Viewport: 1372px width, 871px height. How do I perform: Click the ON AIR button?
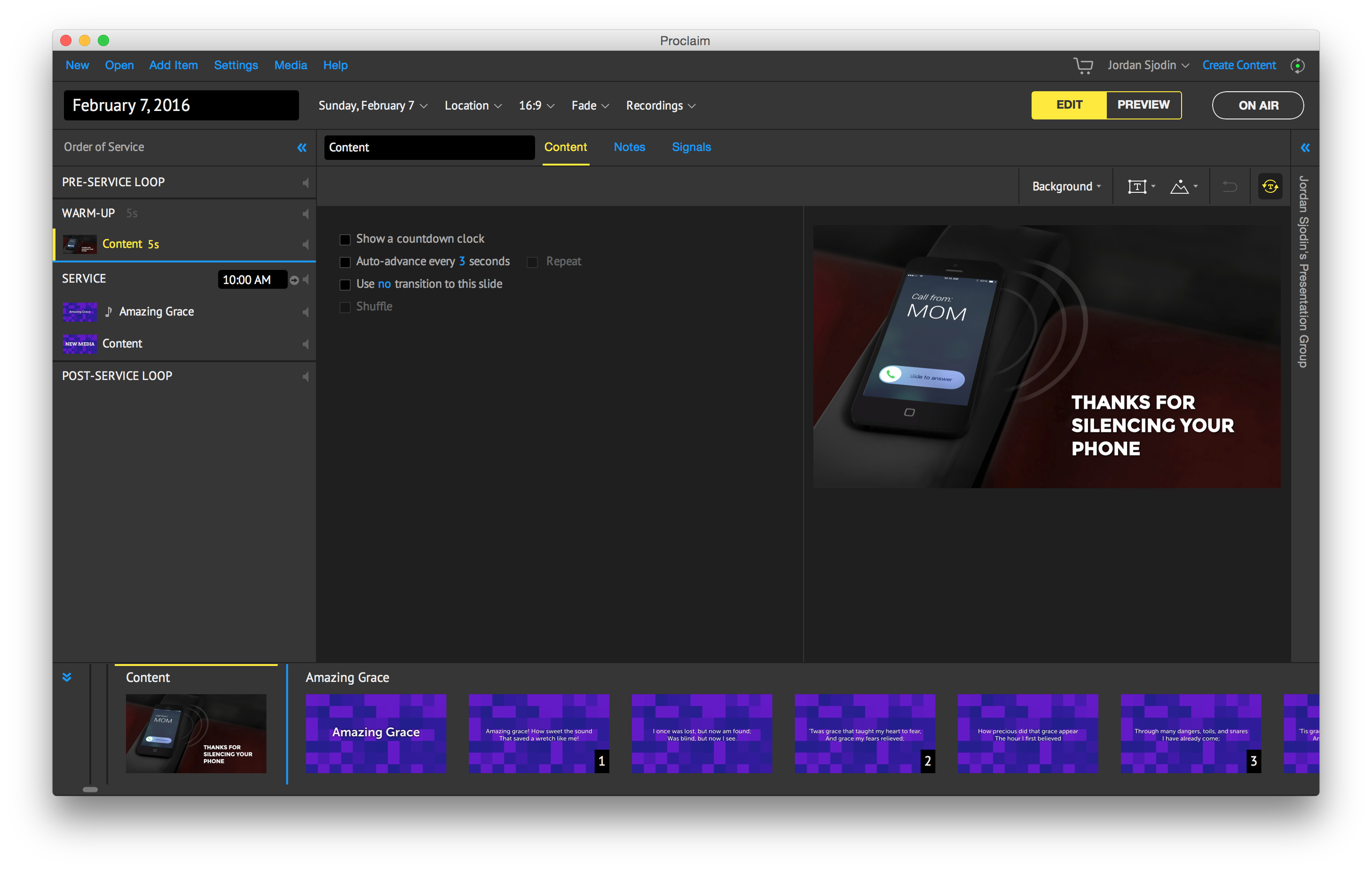[x=1257, y=105]
